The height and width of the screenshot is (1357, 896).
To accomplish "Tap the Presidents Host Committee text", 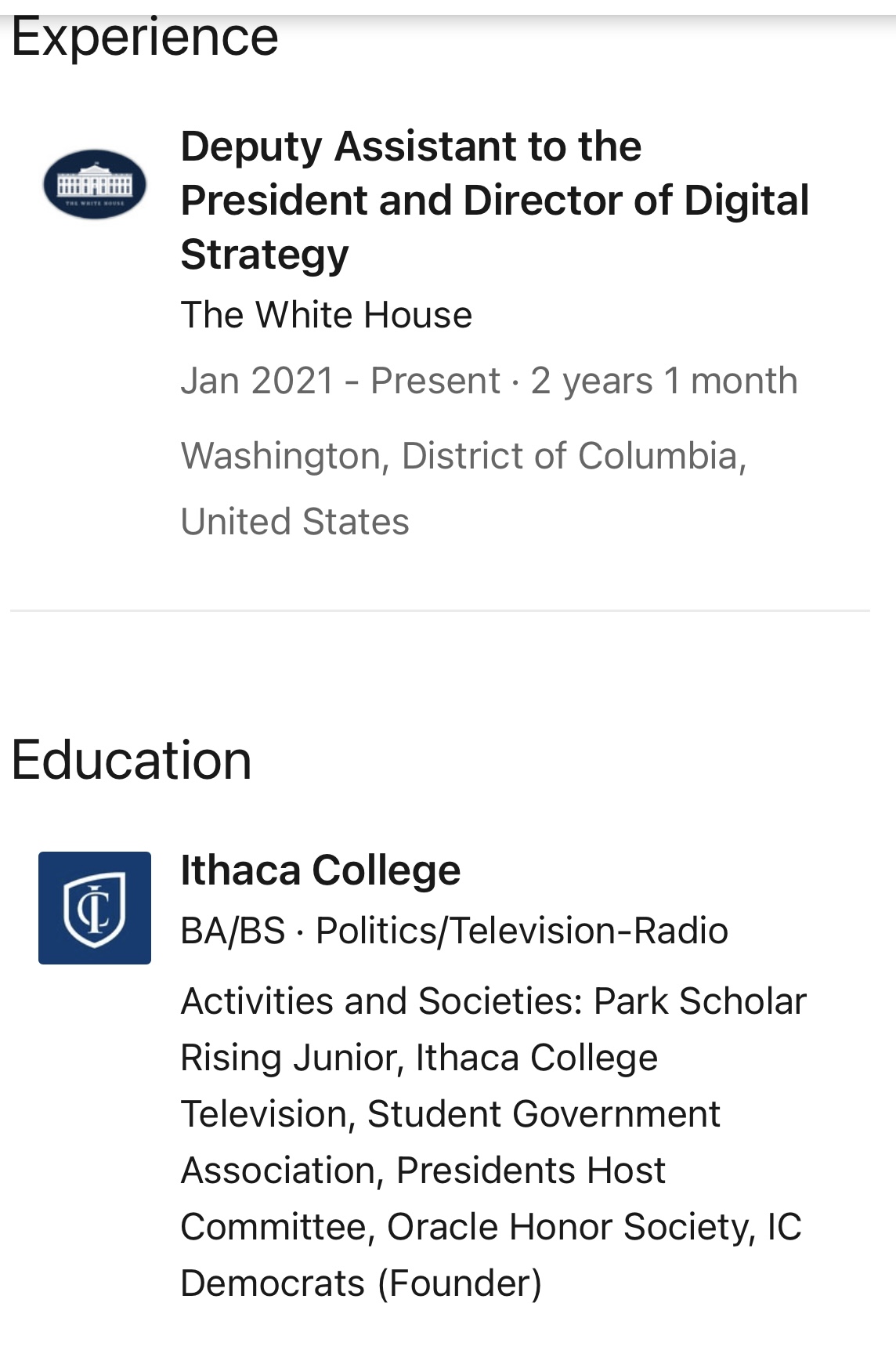I will coord(530,1171).
